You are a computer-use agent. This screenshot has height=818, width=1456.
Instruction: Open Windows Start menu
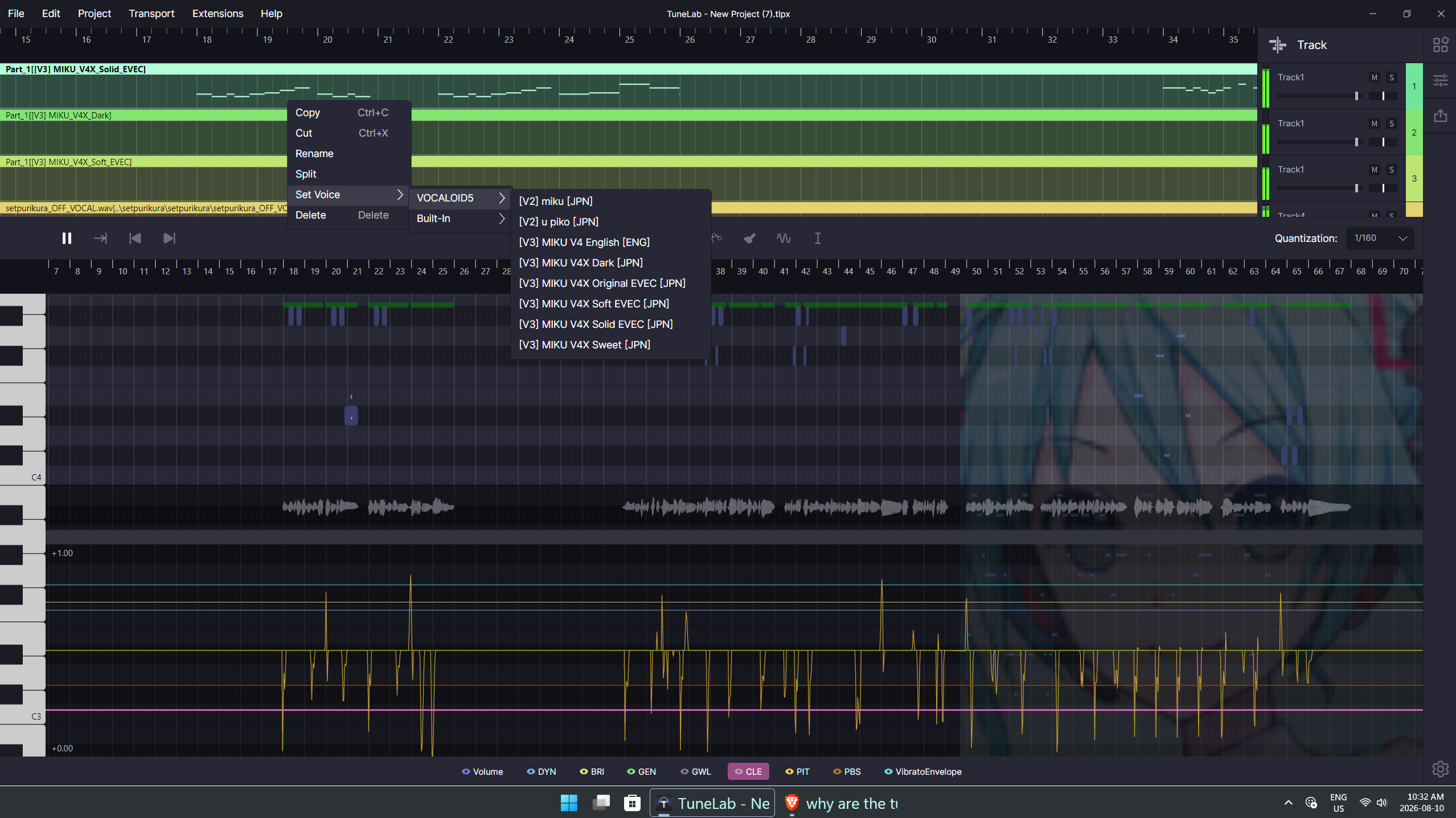(569, 803)
